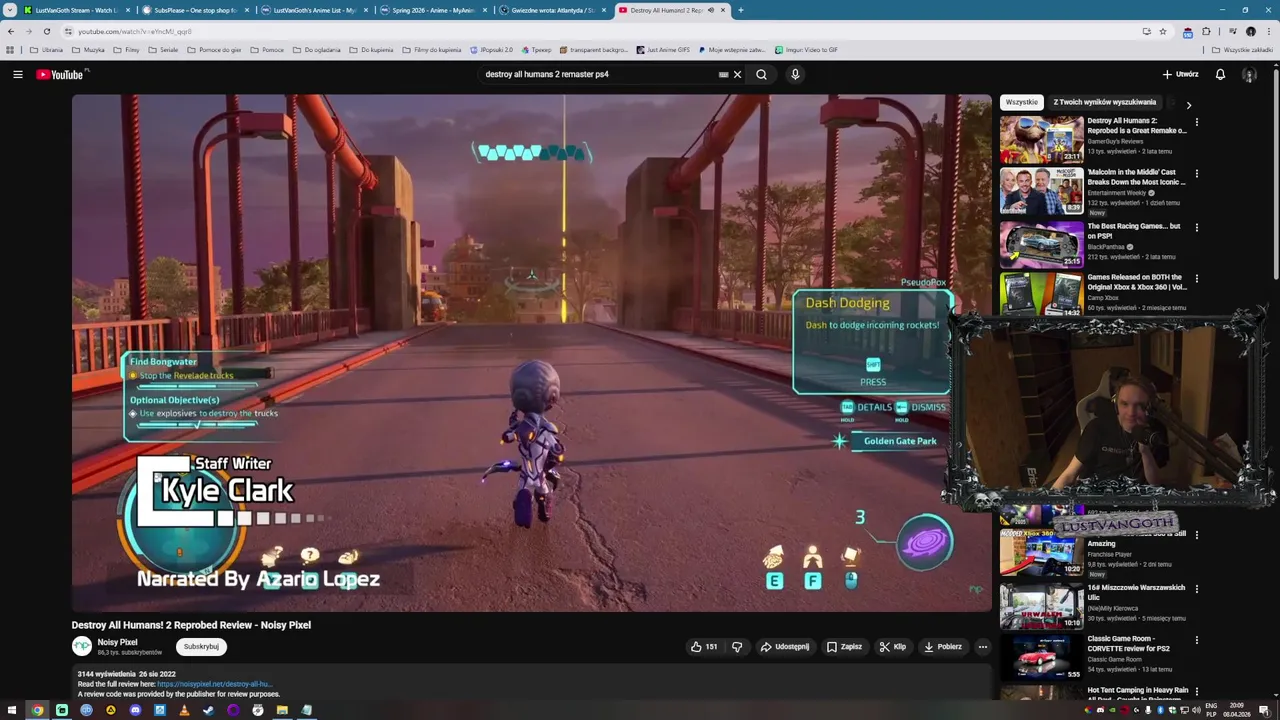Open the Do kupienia bookmarks folder
1280x720 pixels.
pyautogui.click(x=371, y=50)
